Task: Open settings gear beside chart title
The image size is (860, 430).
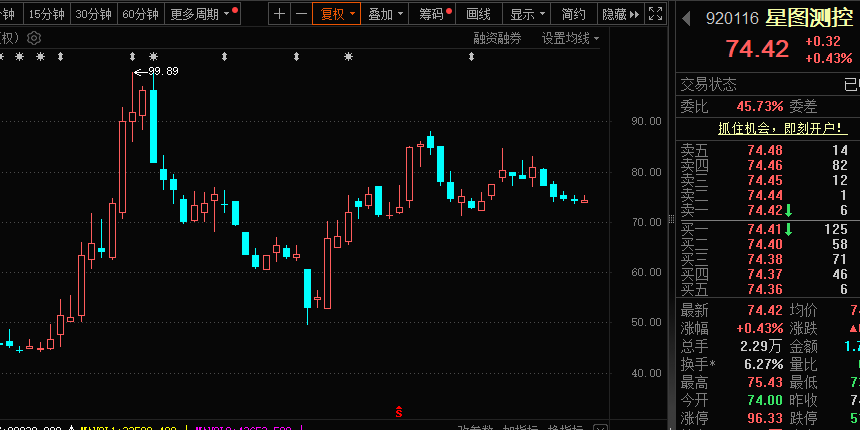Action: click(x=34, y=38)
